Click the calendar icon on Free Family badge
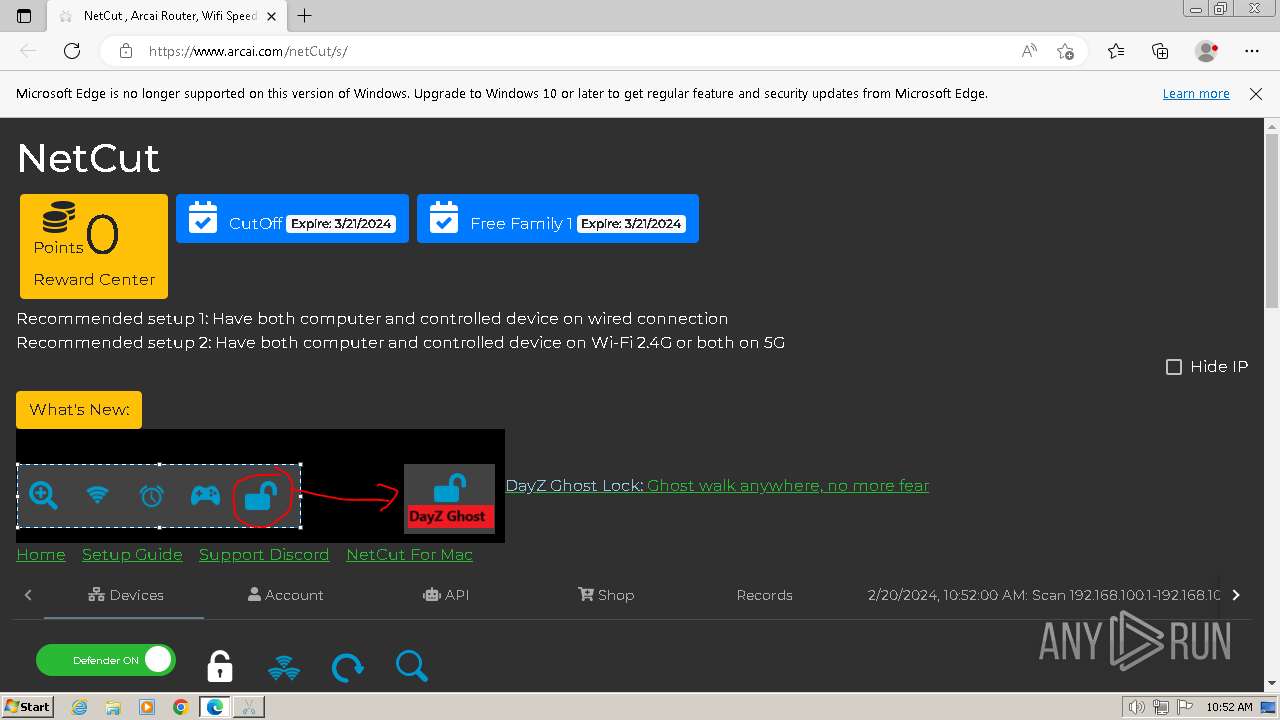Image resolution: width=1280 pixels, height=720 pixels. (444, 218)
